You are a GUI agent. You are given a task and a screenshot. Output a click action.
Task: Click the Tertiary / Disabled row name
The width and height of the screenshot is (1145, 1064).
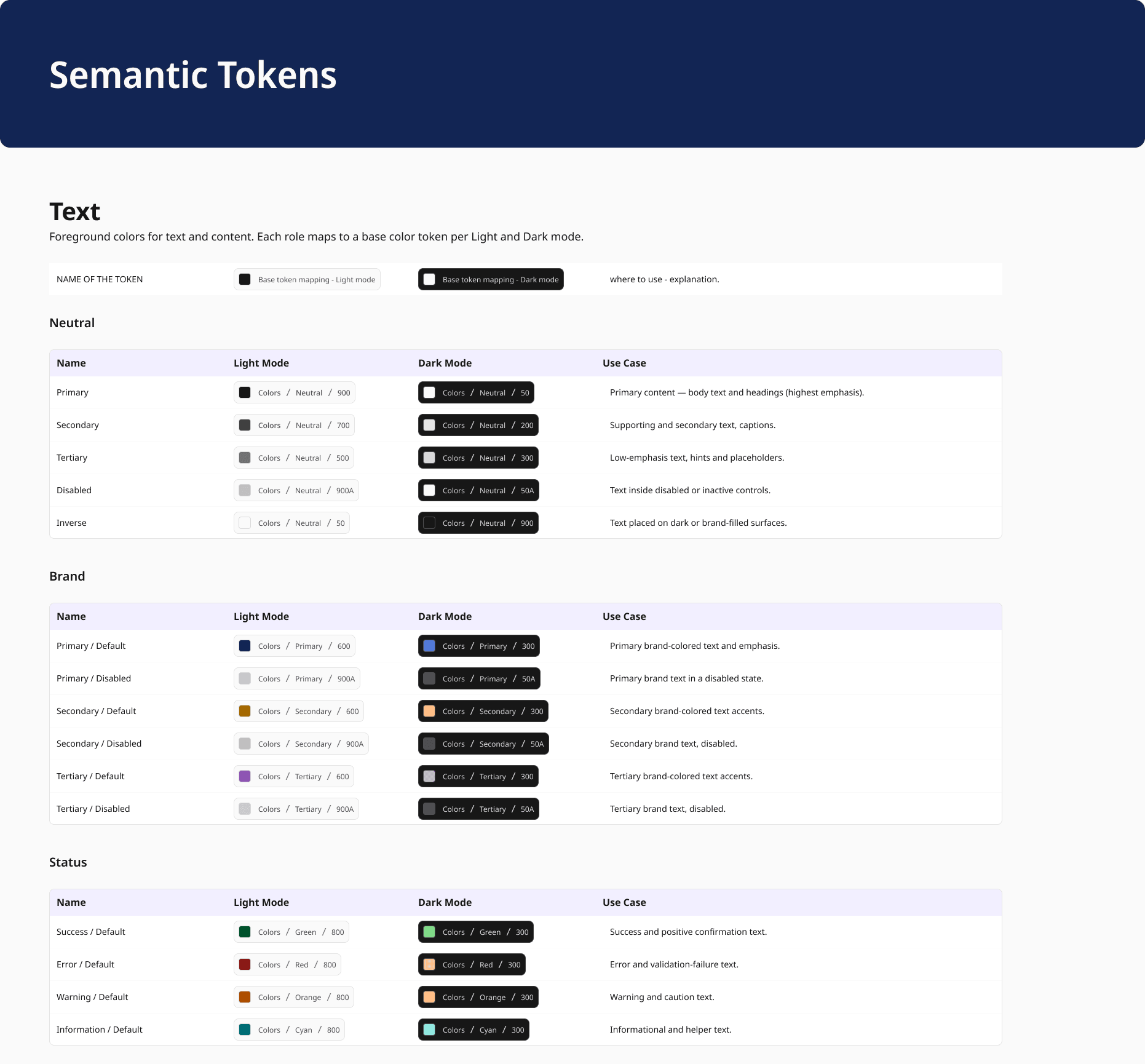[x=93, y=809]
